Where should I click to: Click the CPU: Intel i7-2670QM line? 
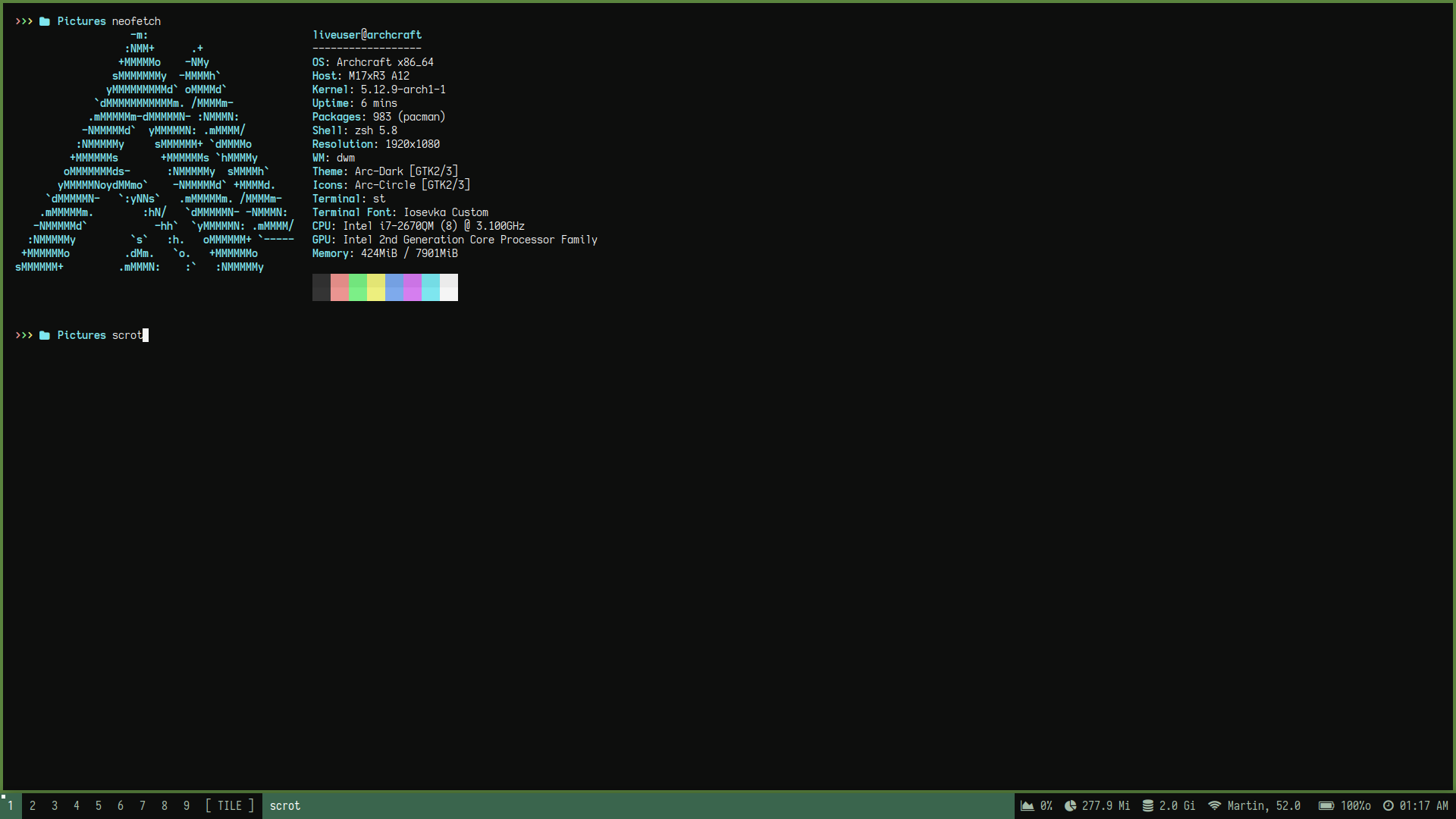point(419,226)
